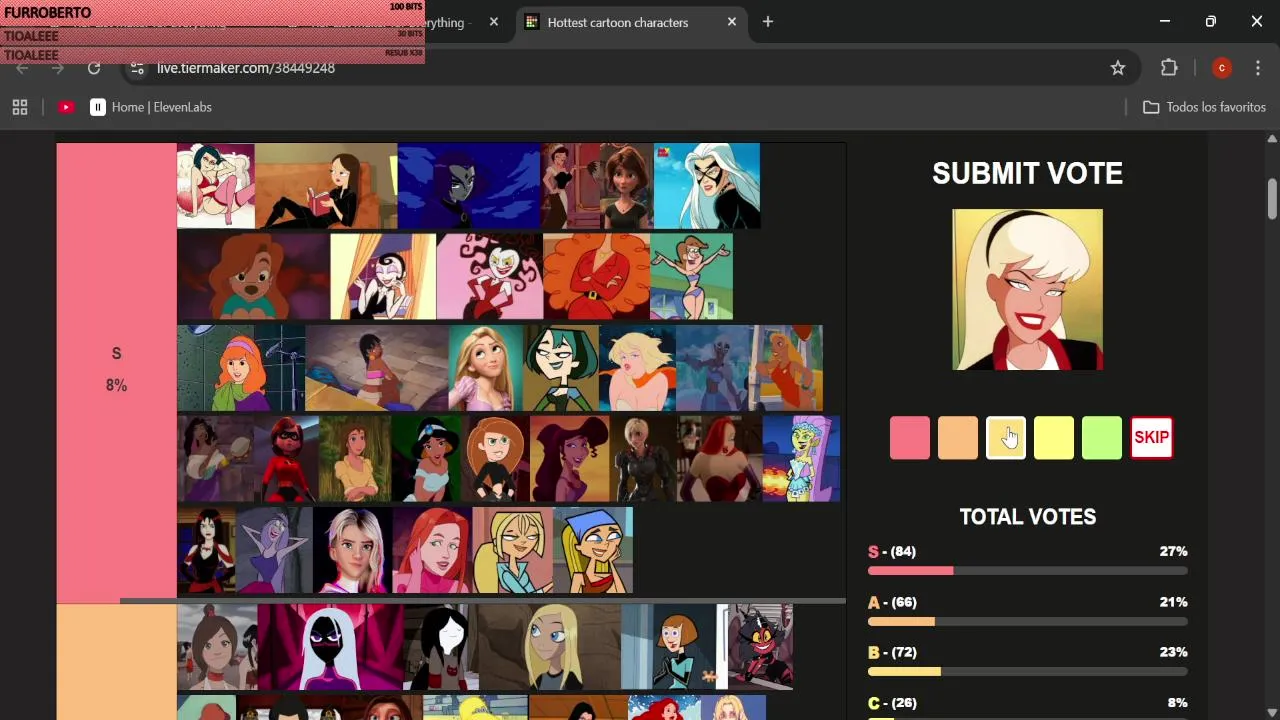Select the Kim Possible thumbnail
Viewport: 1280px width, 720px height.
[495, 459]
